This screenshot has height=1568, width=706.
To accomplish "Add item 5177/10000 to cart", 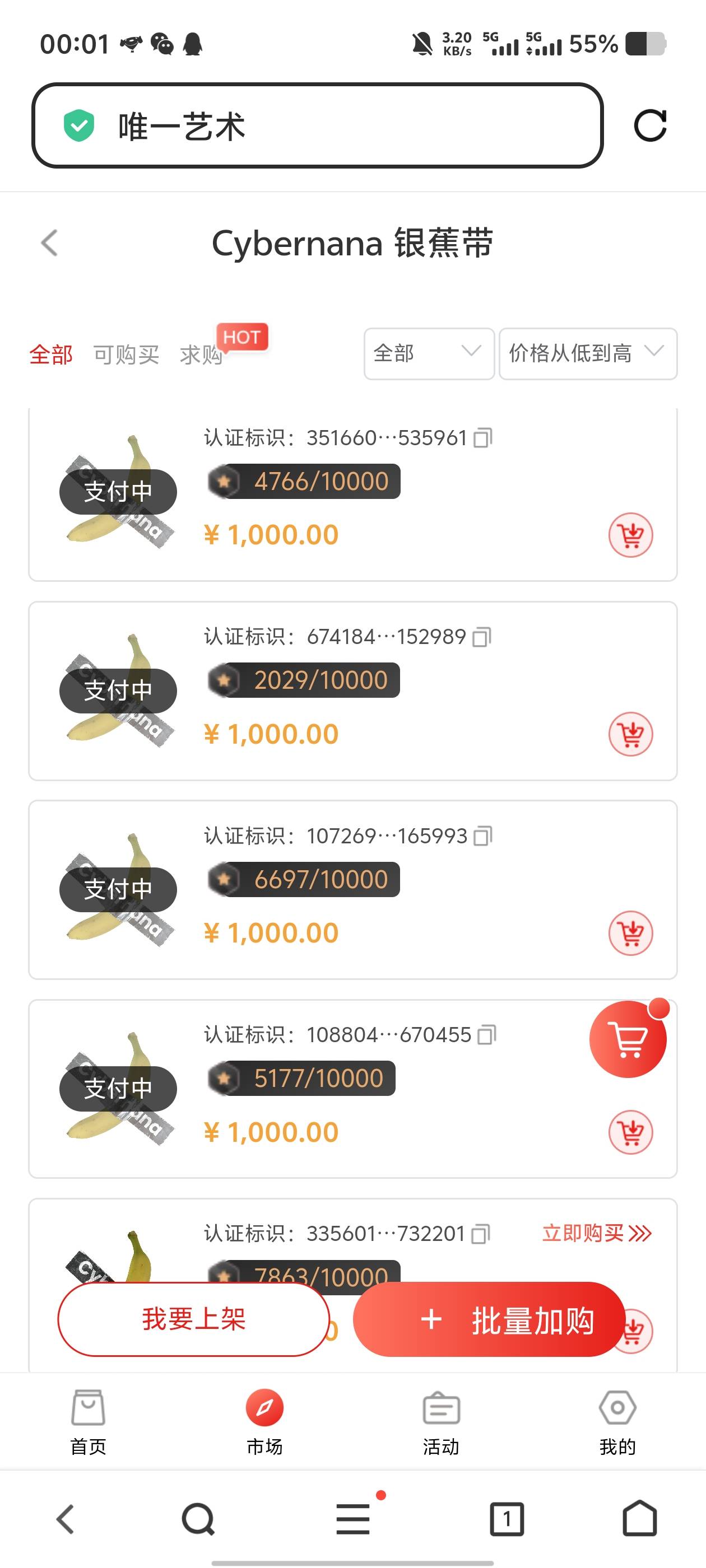I will click(630, 1132).
